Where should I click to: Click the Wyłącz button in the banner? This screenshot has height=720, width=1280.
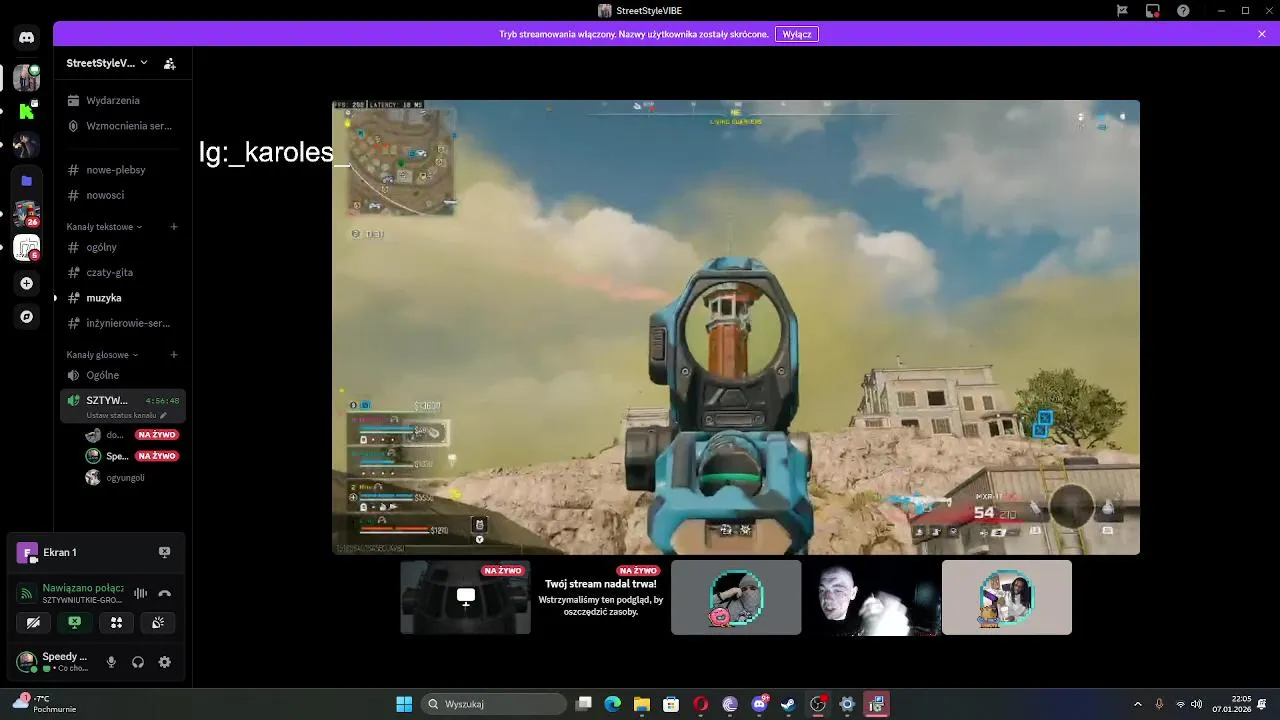point(797,34)
